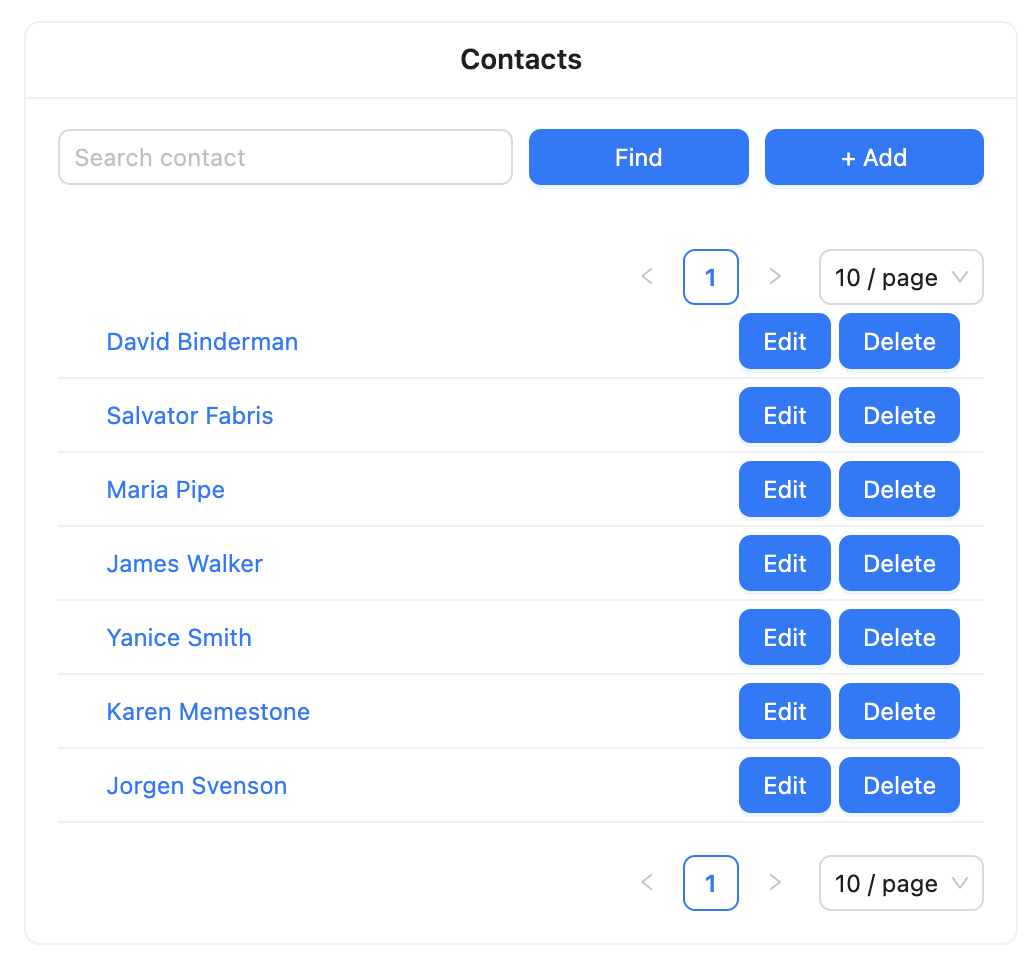Click the top next page arrow
Viewport: 1036px width, 968px height.
tap(774, 277)
